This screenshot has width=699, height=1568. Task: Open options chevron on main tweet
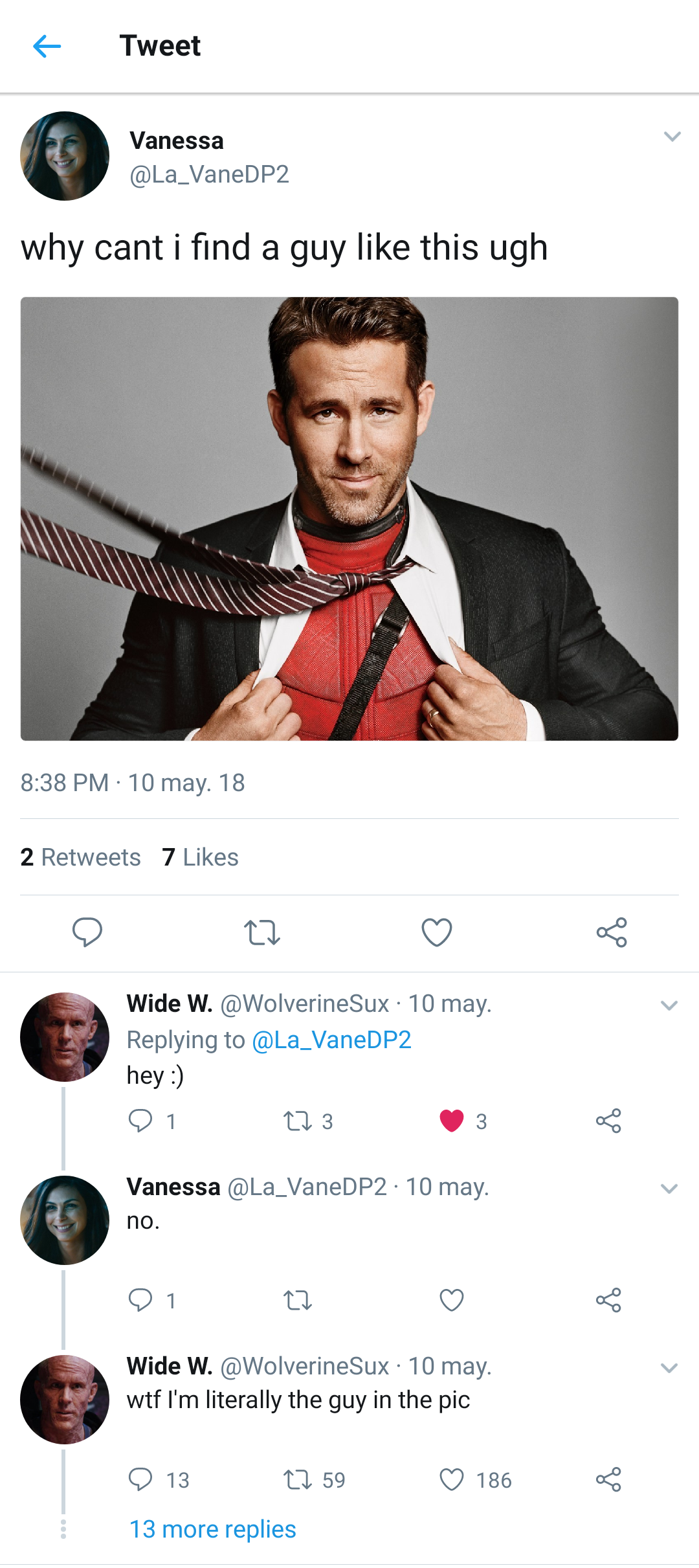point(672,137)
